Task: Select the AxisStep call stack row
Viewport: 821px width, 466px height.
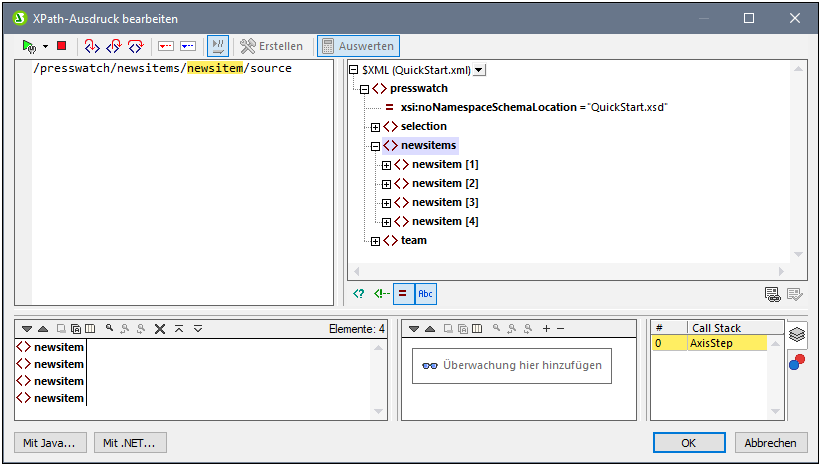Action: (726, 343)
